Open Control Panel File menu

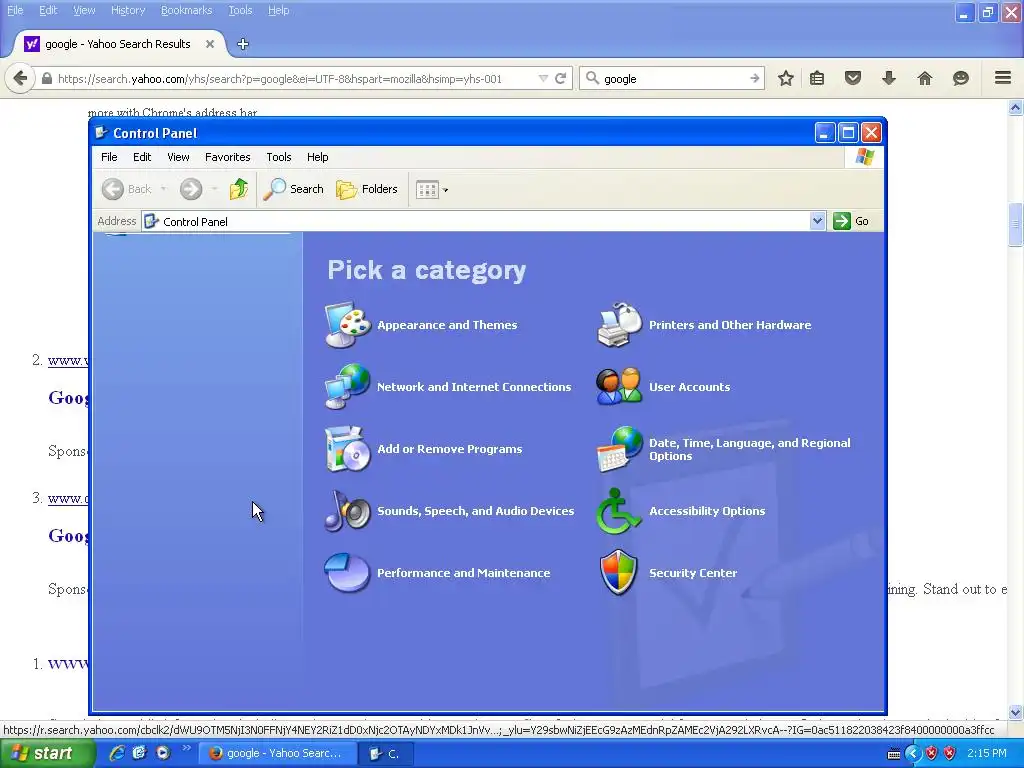[x=109, y=157]
